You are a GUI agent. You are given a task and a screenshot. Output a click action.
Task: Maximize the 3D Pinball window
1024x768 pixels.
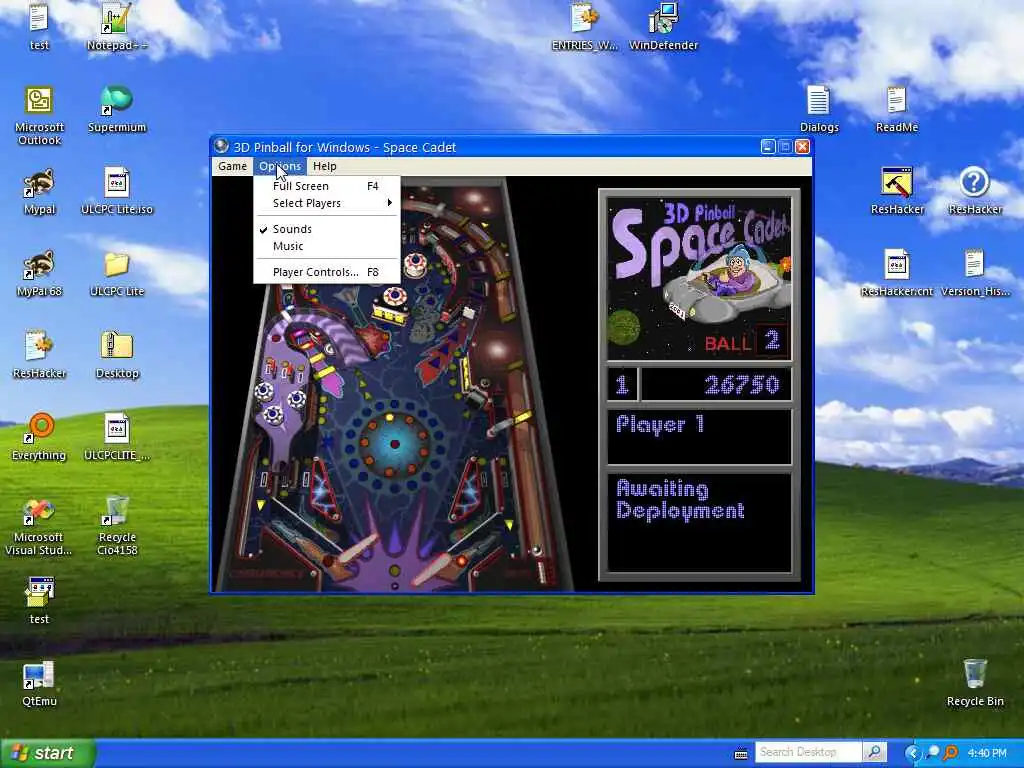tap(786, 147)
